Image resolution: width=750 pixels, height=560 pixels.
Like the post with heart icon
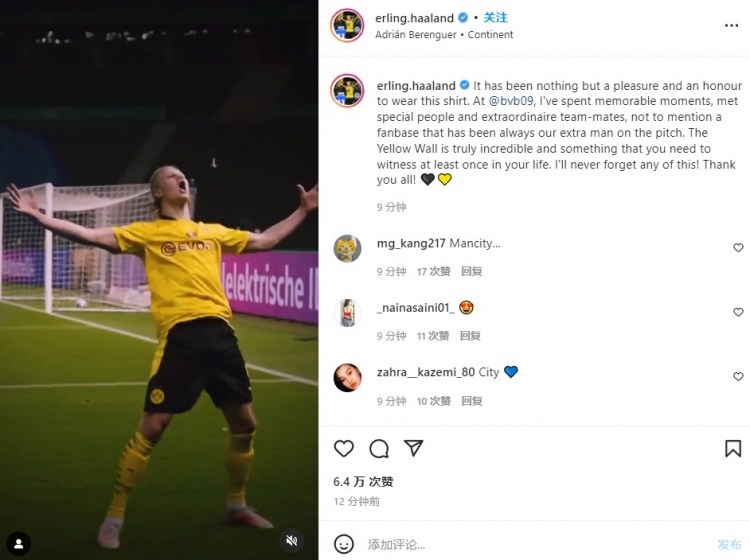343,449
